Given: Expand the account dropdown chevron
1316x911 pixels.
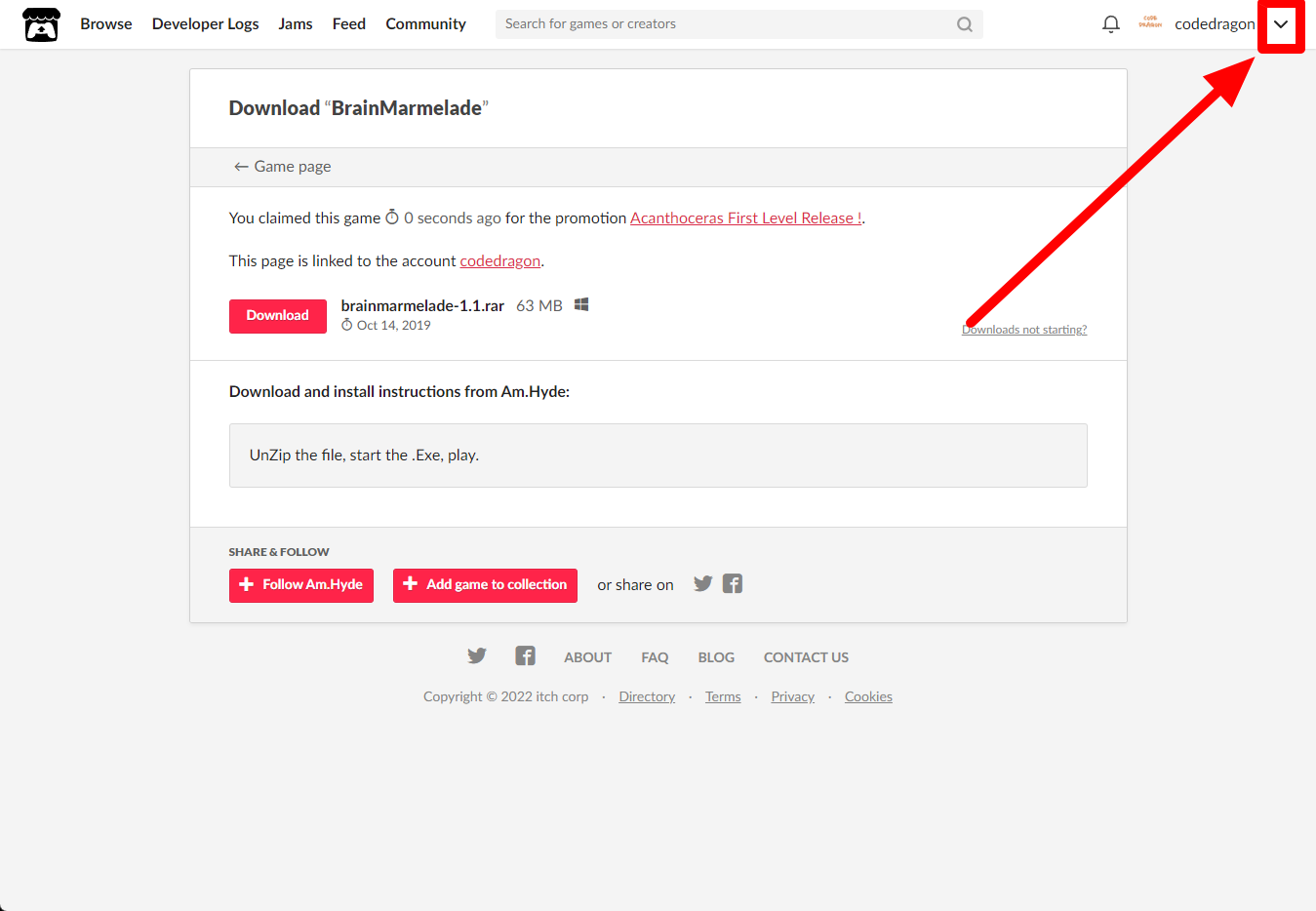Looking at the screenshot, I should pos(1281,24).
